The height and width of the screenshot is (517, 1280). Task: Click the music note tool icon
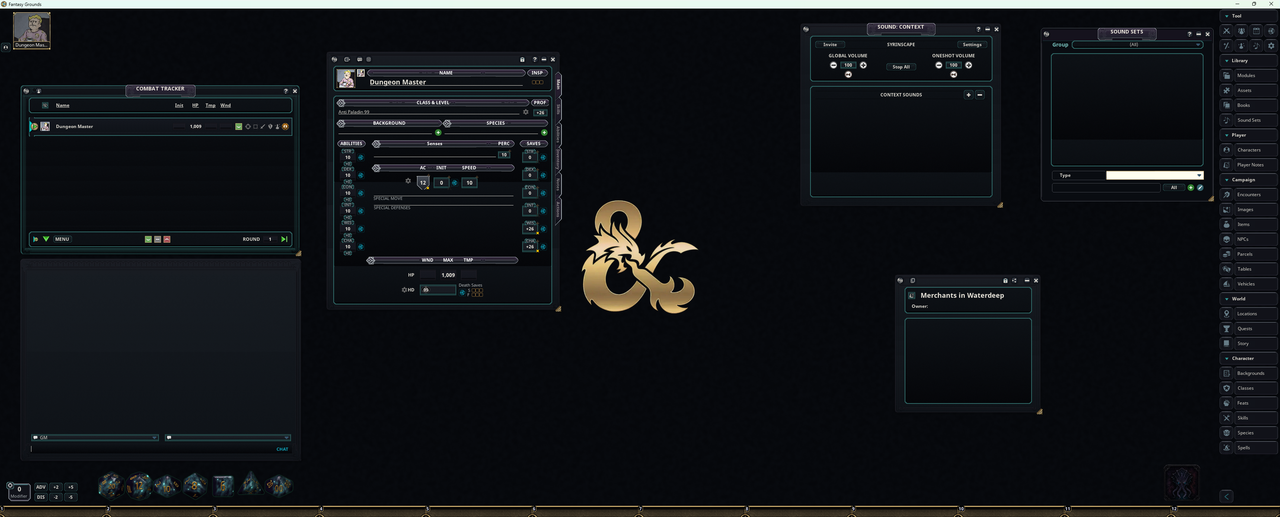click(x=1256, y=46)
